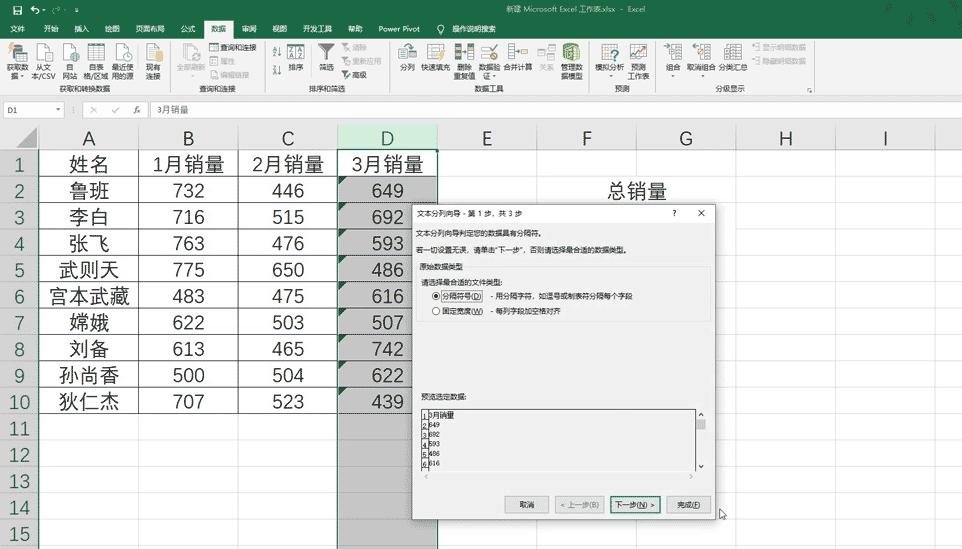Click 查询和连接 button in ribbon
Screen dimensions: 962x549
pyautogui.click(x=233, y=47)
